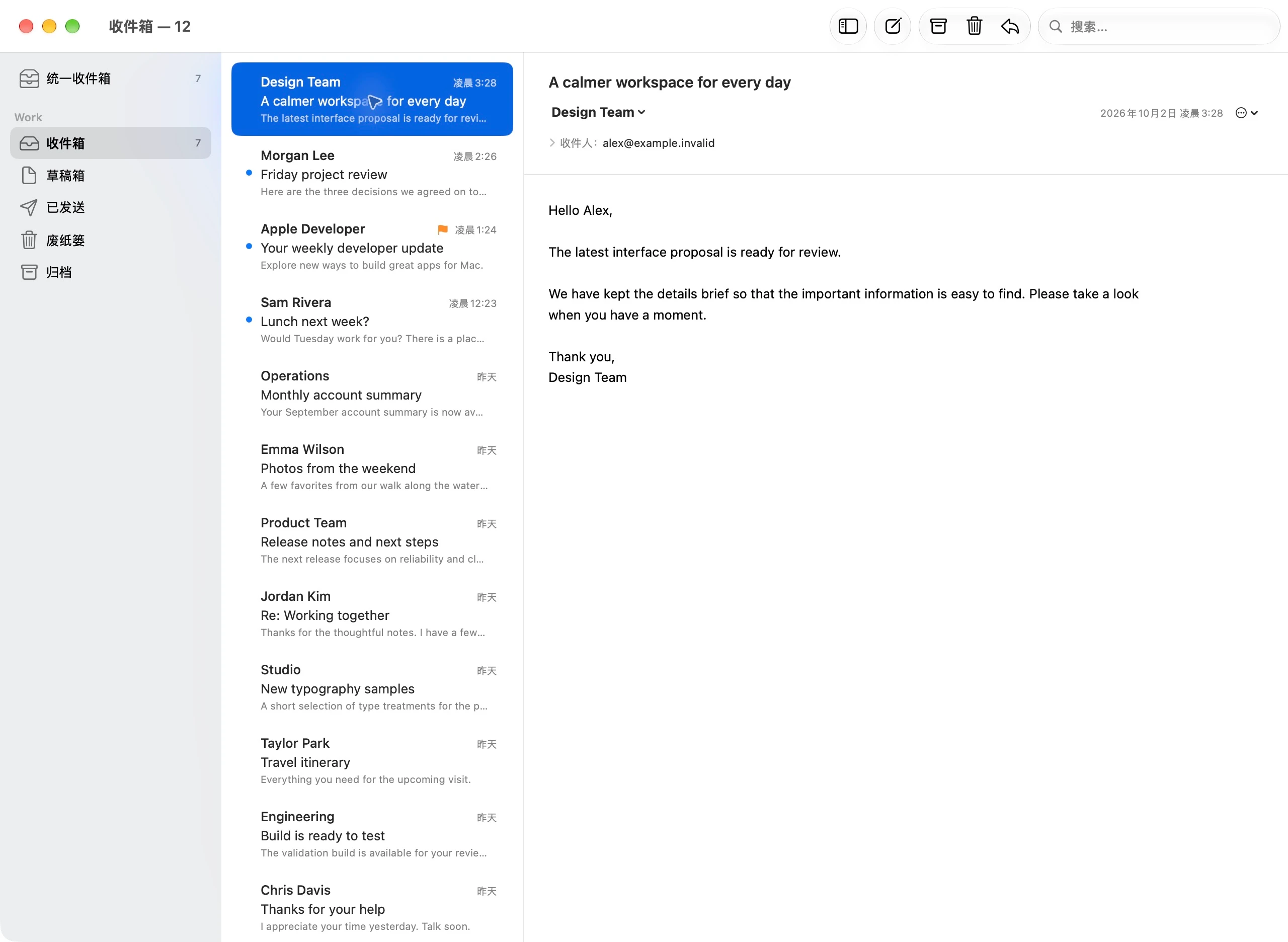This screenshot has height=942, width=1288.
Task: Open the 已发送 sent folder
Action: coord(111,207)
